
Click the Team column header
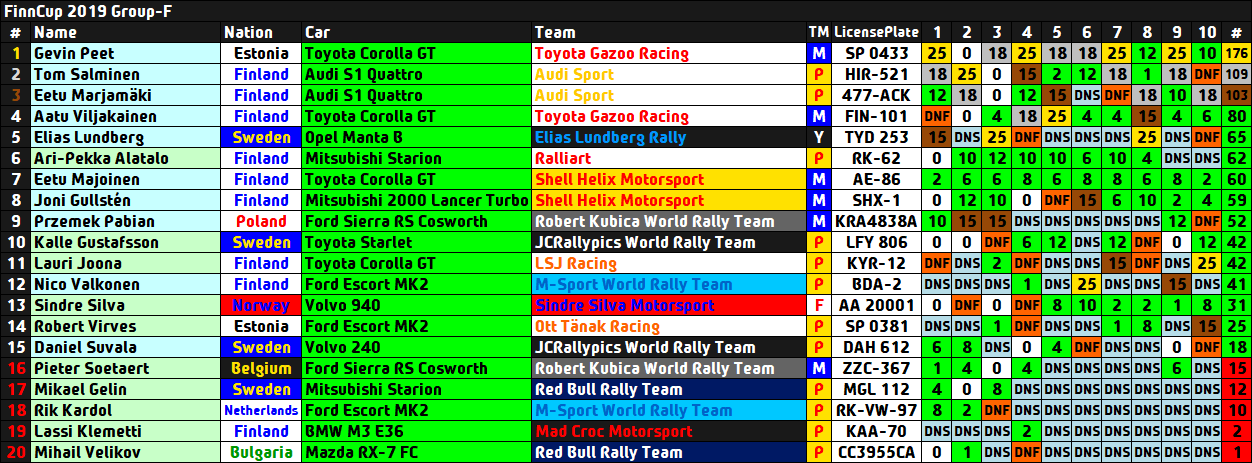669,32
